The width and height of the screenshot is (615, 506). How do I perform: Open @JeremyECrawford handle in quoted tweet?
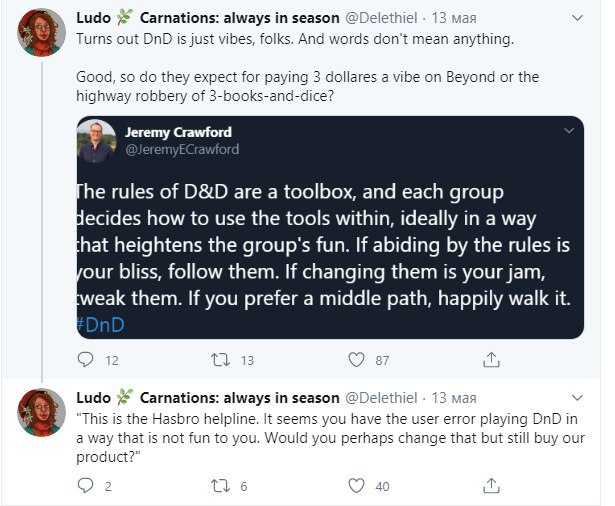pos(182,149)
